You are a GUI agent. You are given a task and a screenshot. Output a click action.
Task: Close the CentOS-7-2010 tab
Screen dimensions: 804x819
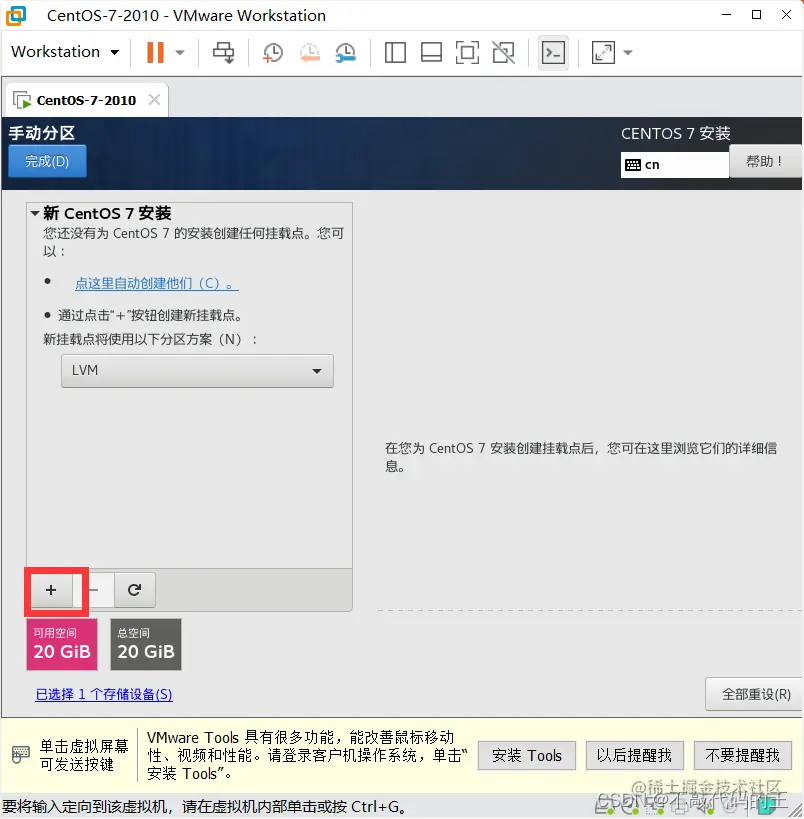[154, 99]
